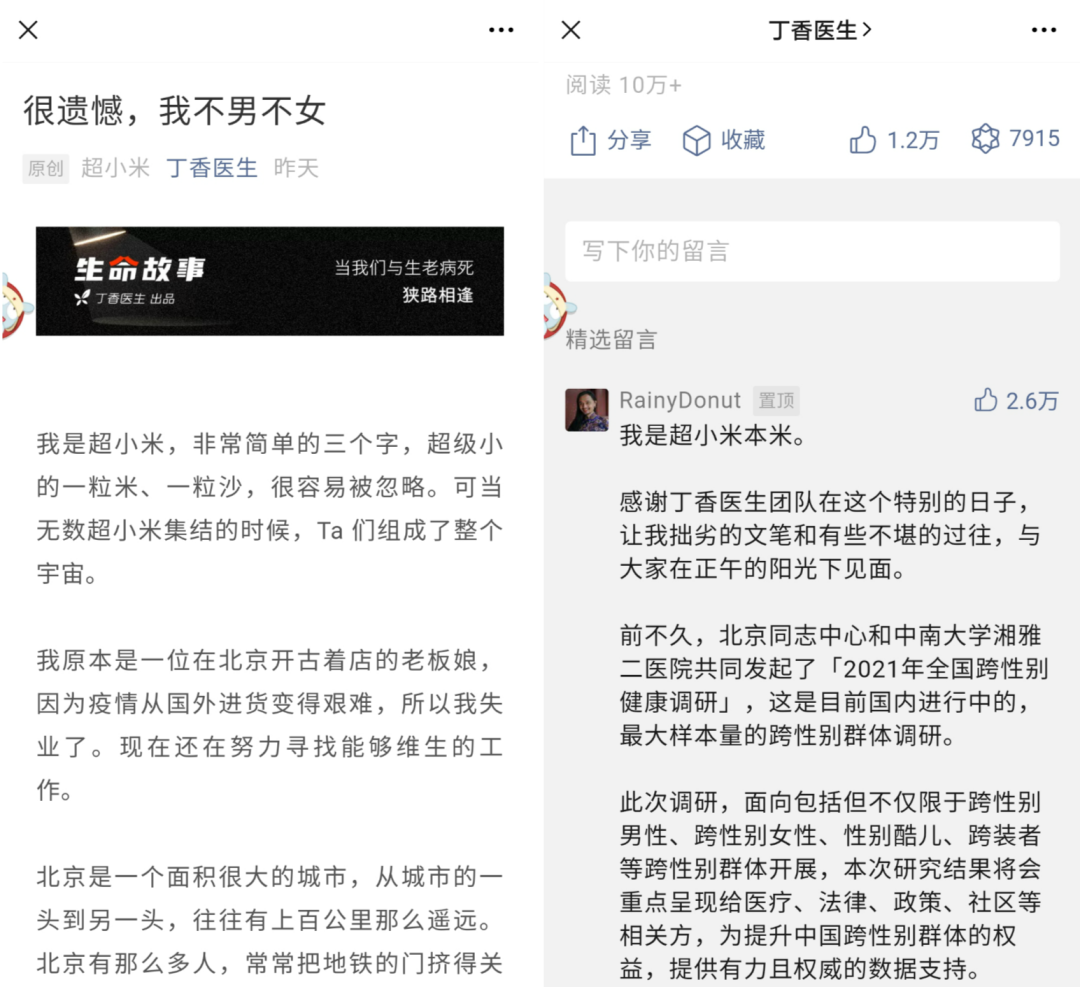Tap the author name 超小米
This screenshot has height=987, width=1080.
115,168
